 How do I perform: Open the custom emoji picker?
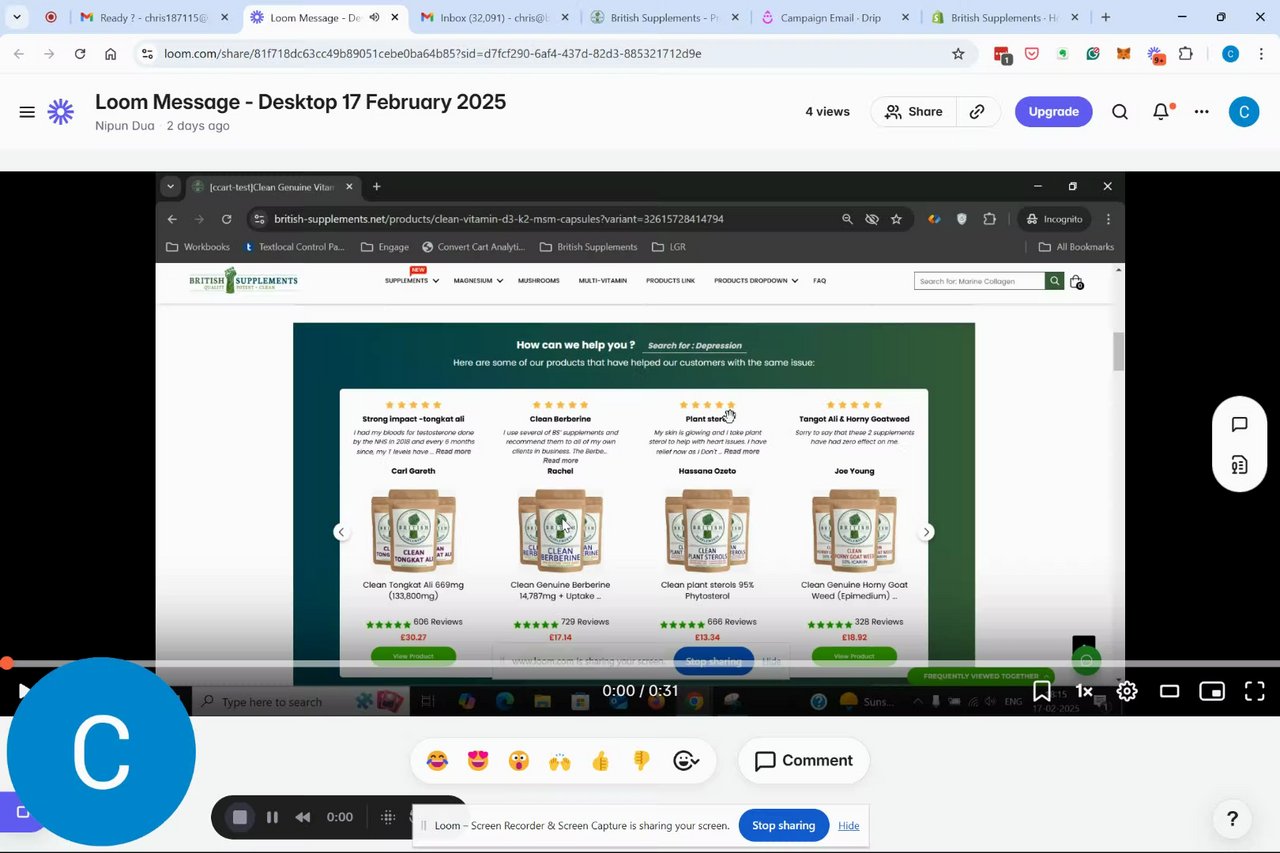point(686,761)
